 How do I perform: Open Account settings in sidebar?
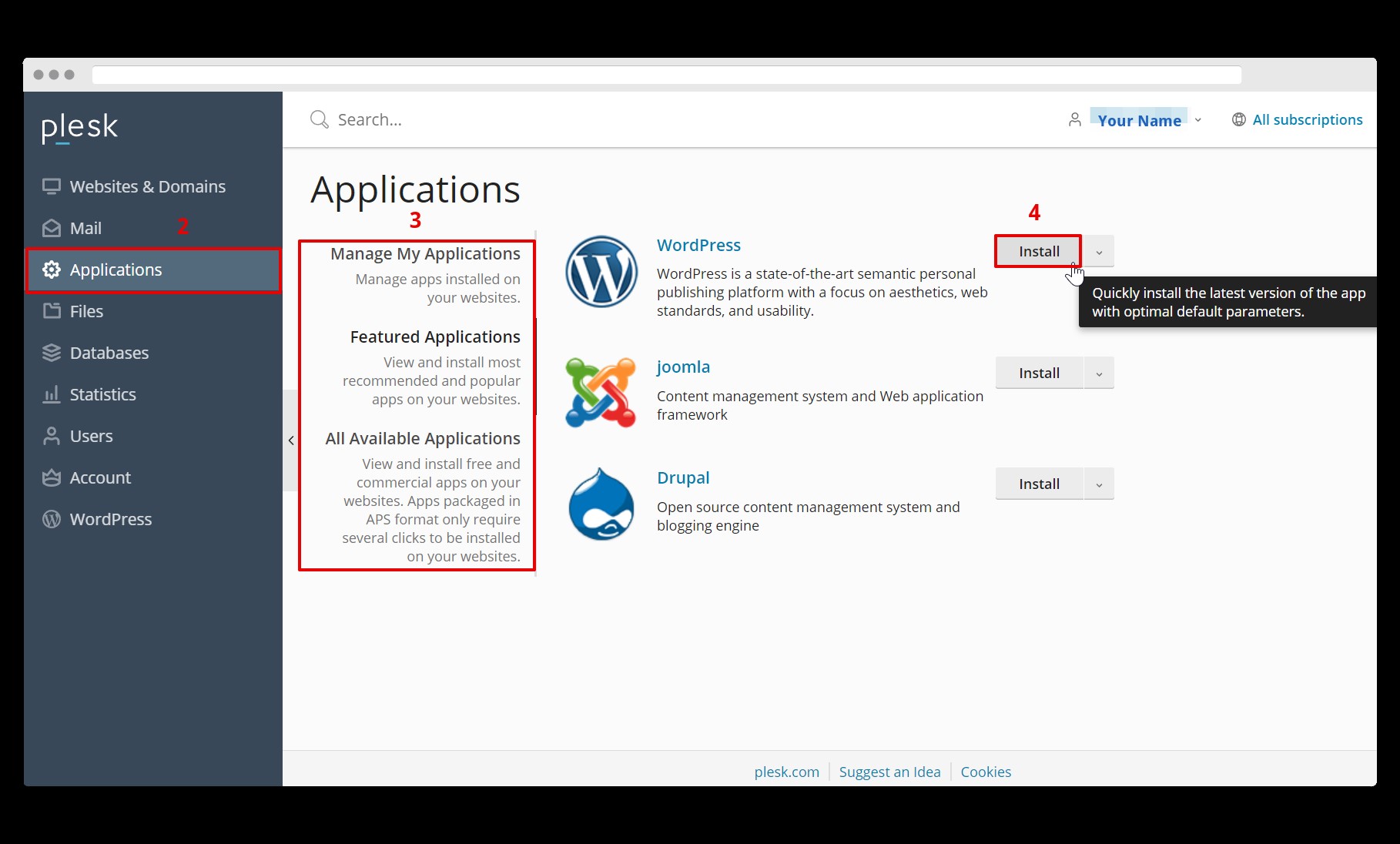tap(153, 477)
